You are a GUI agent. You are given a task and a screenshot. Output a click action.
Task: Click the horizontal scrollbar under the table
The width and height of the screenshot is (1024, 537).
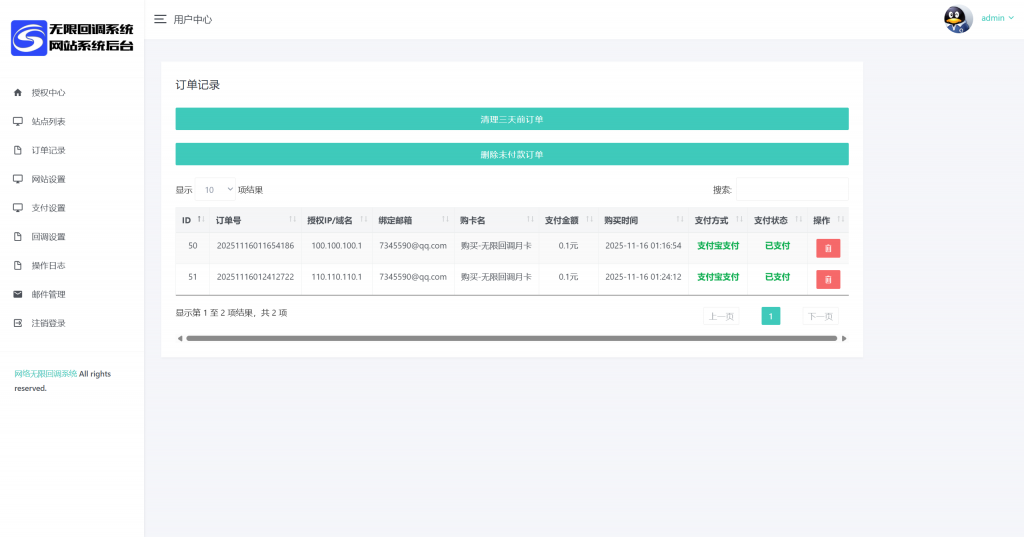click(511, 339)
